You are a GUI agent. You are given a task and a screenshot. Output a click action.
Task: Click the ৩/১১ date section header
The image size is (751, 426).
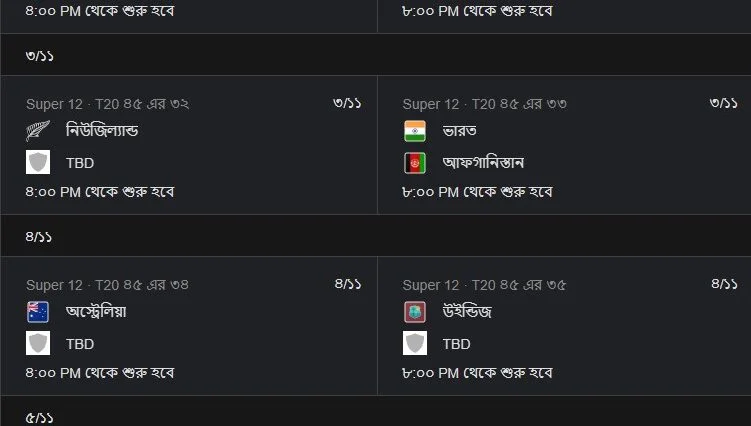(376, 55)
